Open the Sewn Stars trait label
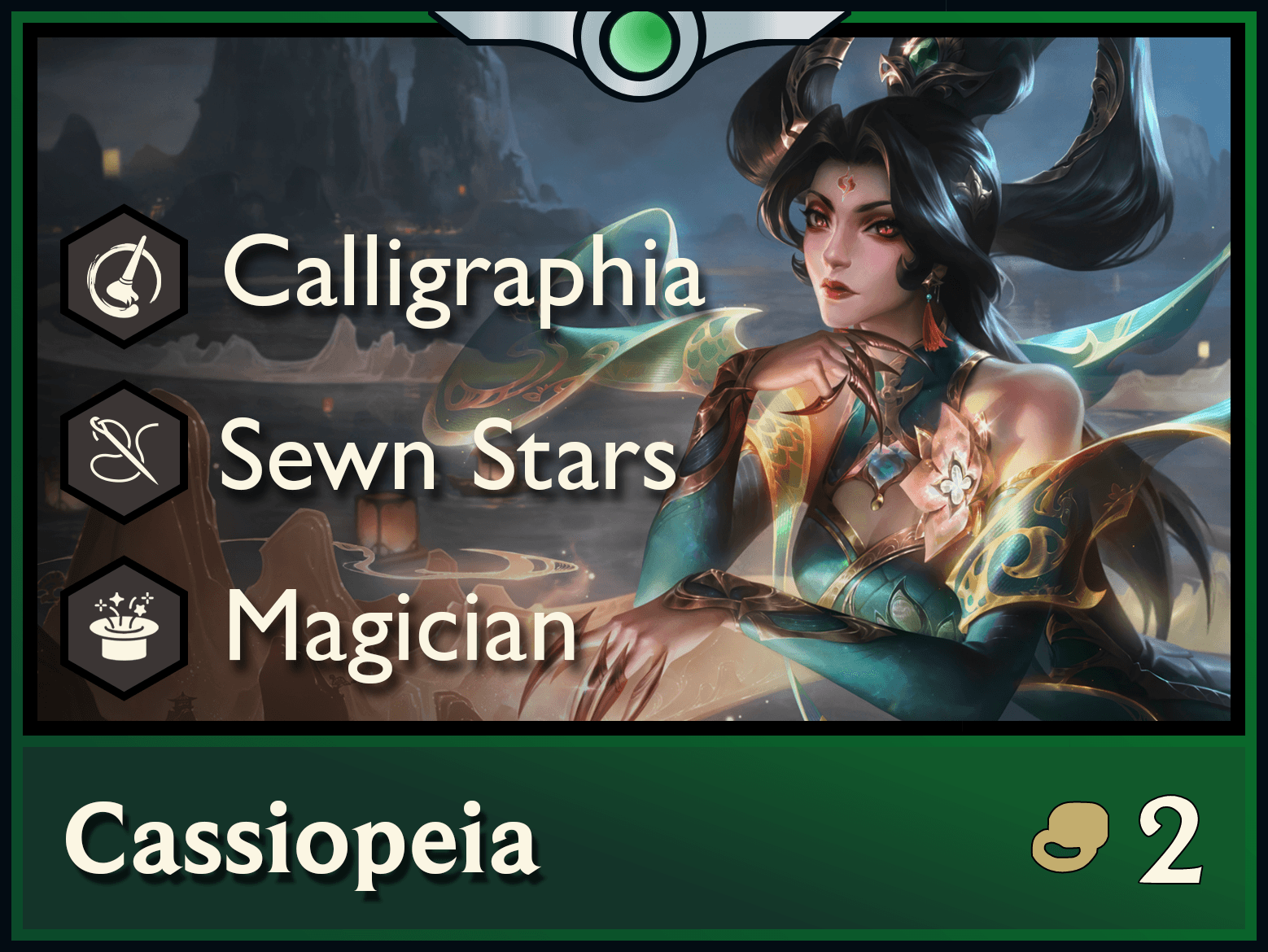 coord(448,456)
